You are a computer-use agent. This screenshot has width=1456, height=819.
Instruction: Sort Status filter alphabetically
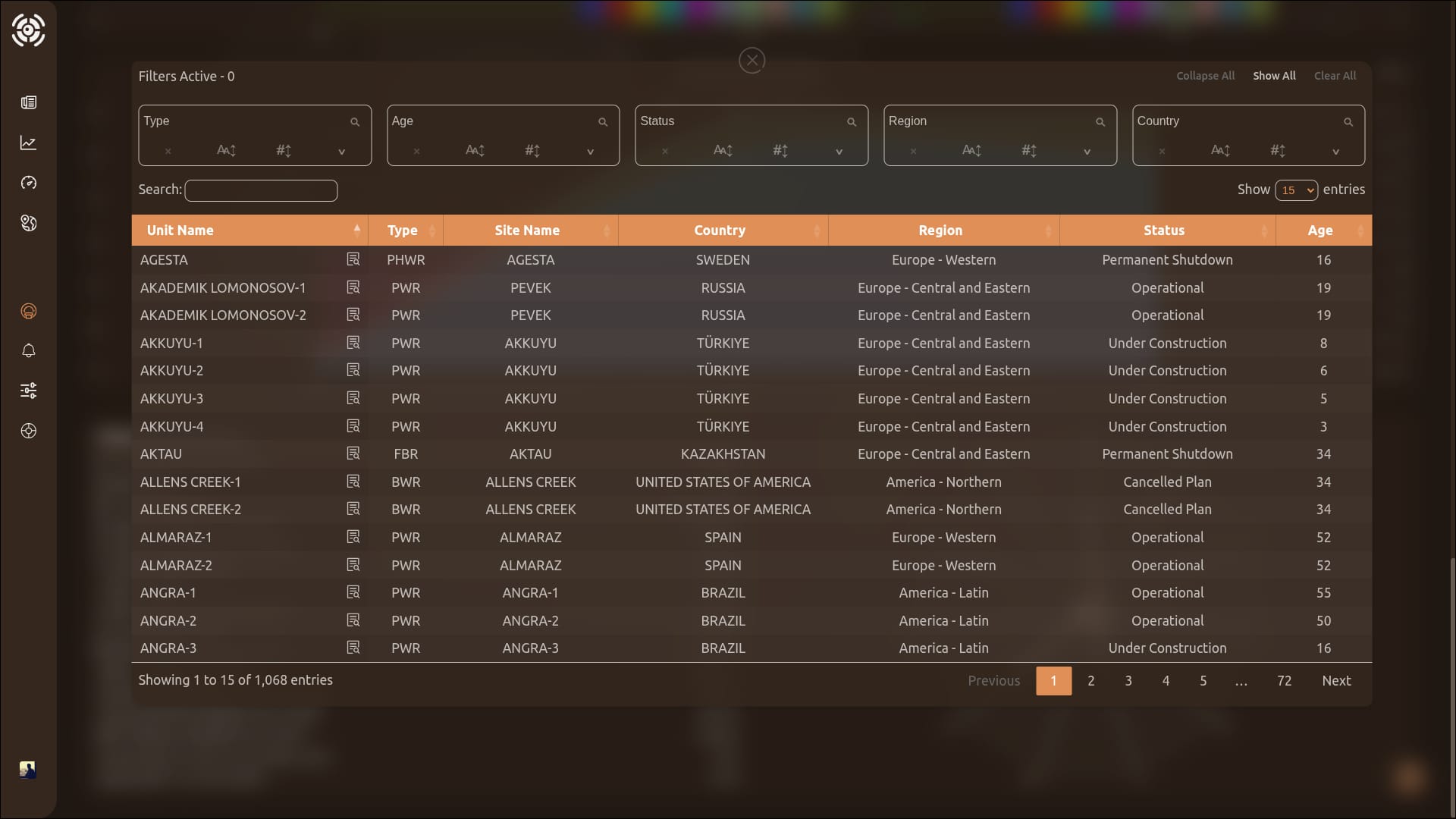coord(723,150)
